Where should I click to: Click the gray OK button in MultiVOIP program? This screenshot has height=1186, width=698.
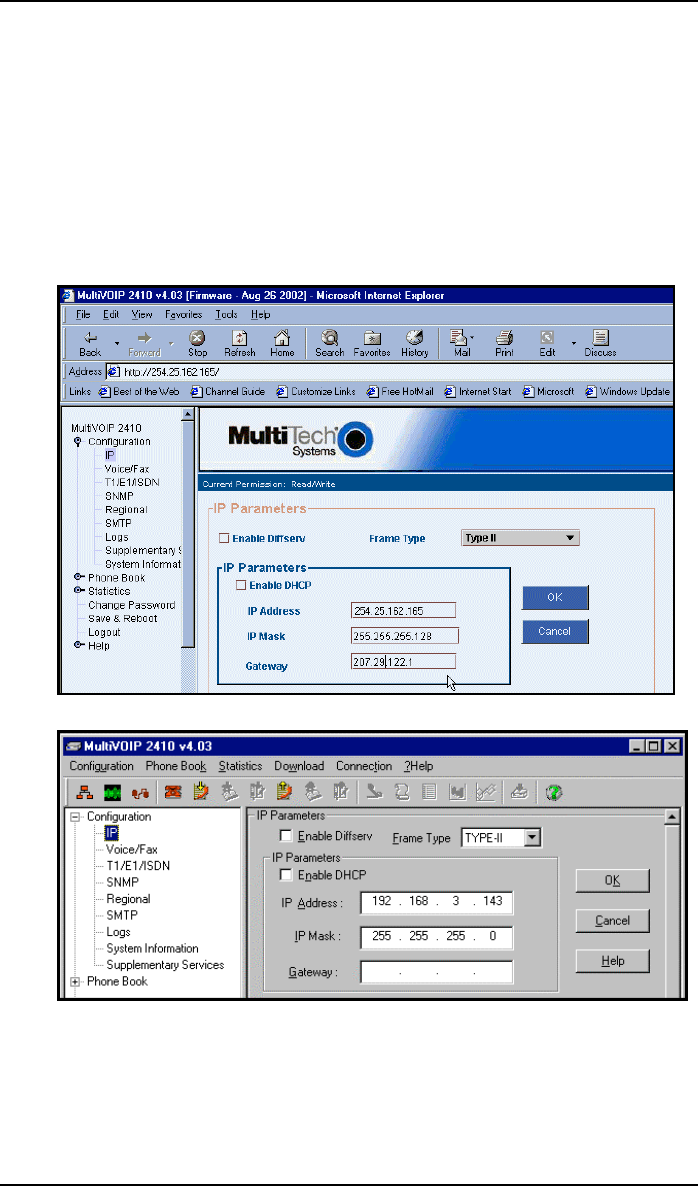click(x=613, y=881)
